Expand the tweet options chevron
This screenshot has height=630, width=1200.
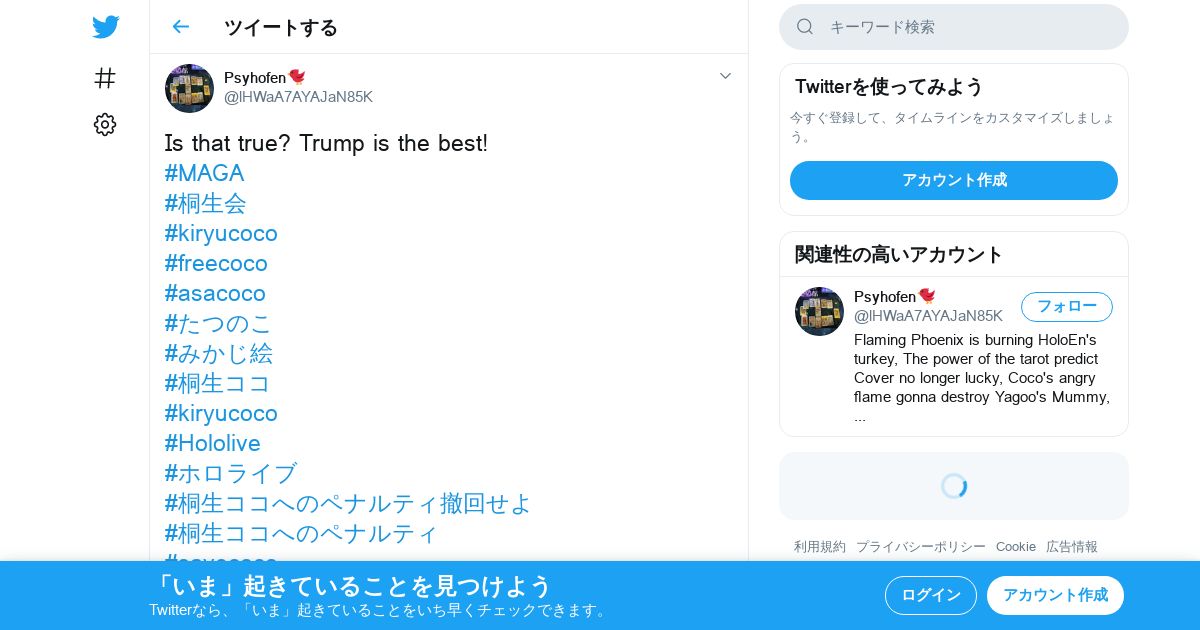726,76
